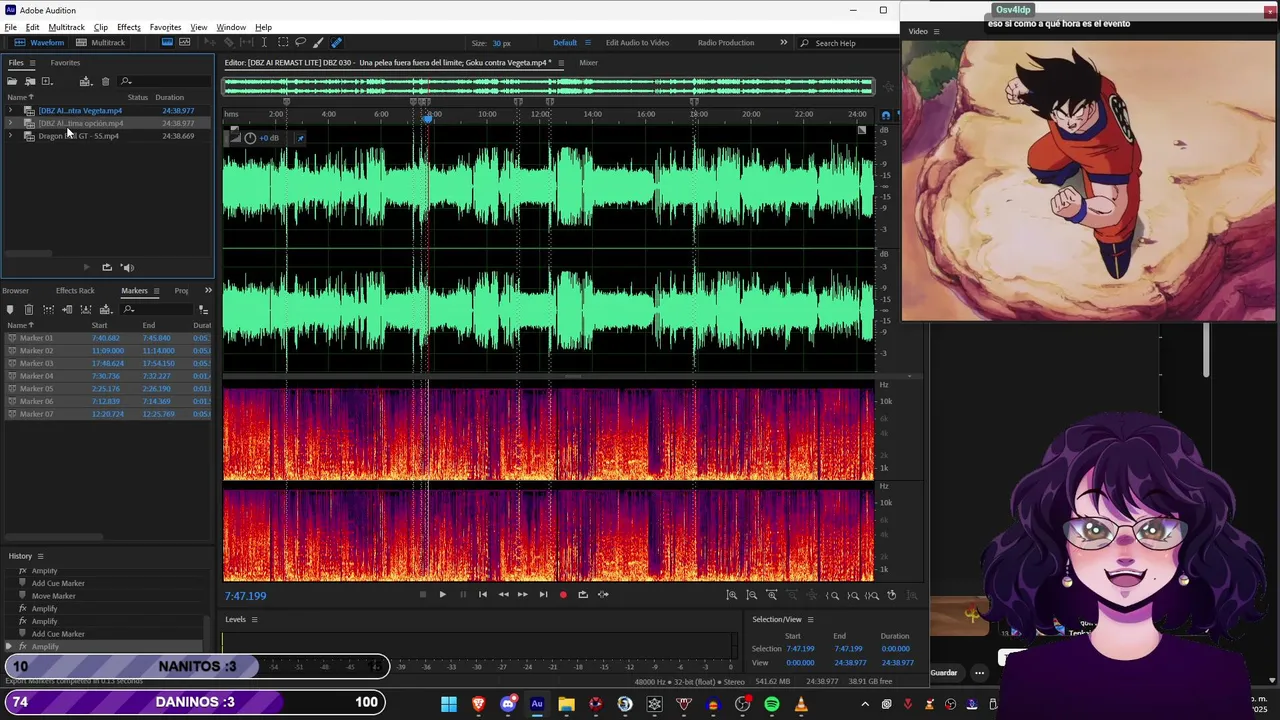Switch to Edit Audio to Video workspace
The width and height of the screenshot is (1280, 720).
pos(637,43)
